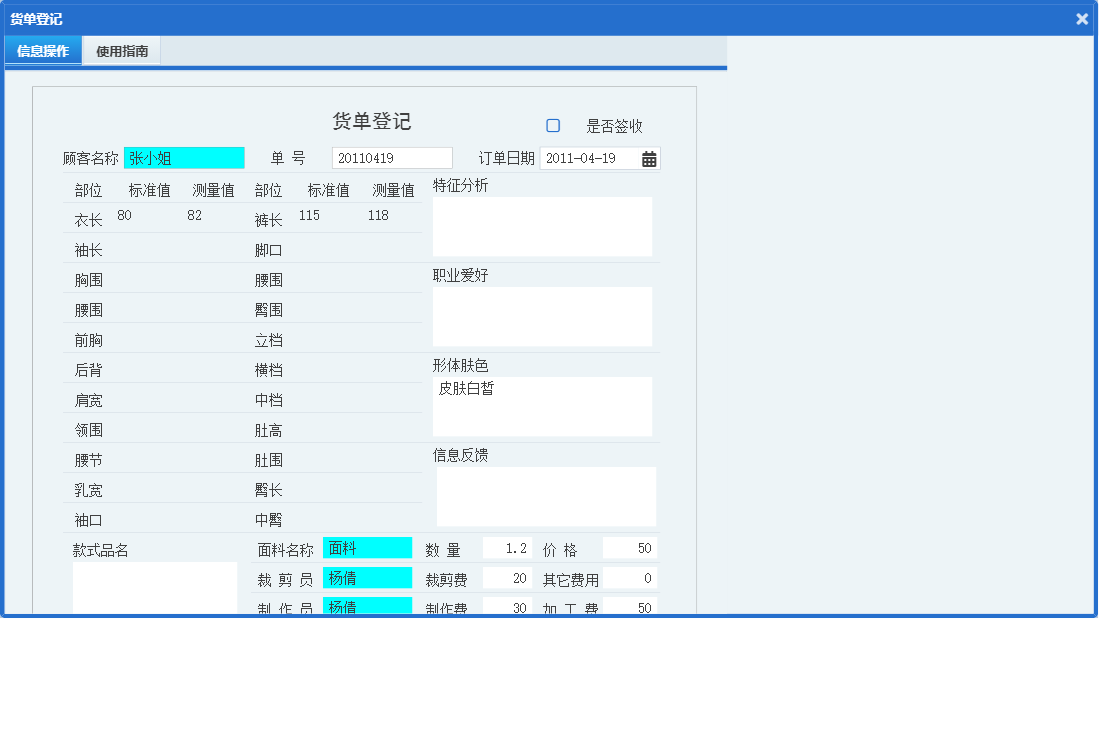Click inside the 特征分析 text area
1099x747 pixels.
click(x=543, y=226)
